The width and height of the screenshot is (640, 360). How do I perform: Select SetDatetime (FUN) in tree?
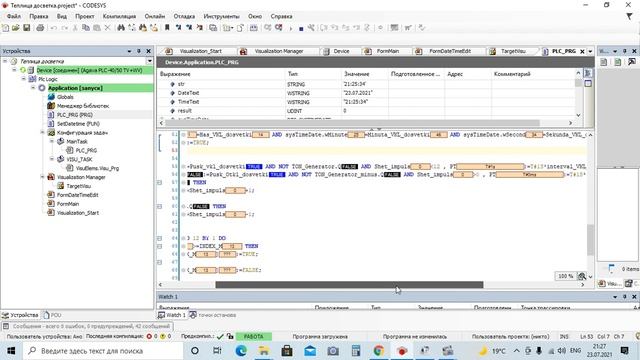[78, 123]
